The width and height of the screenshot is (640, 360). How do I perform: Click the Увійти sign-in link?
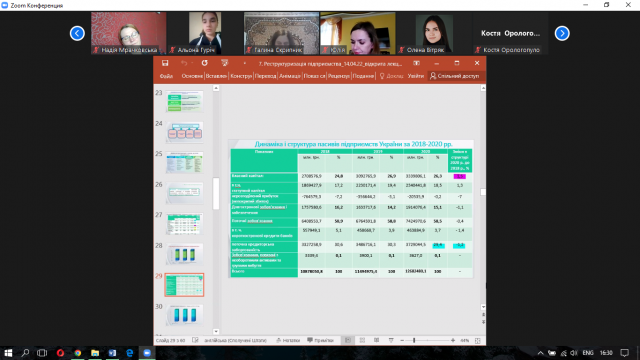point(416,76)
